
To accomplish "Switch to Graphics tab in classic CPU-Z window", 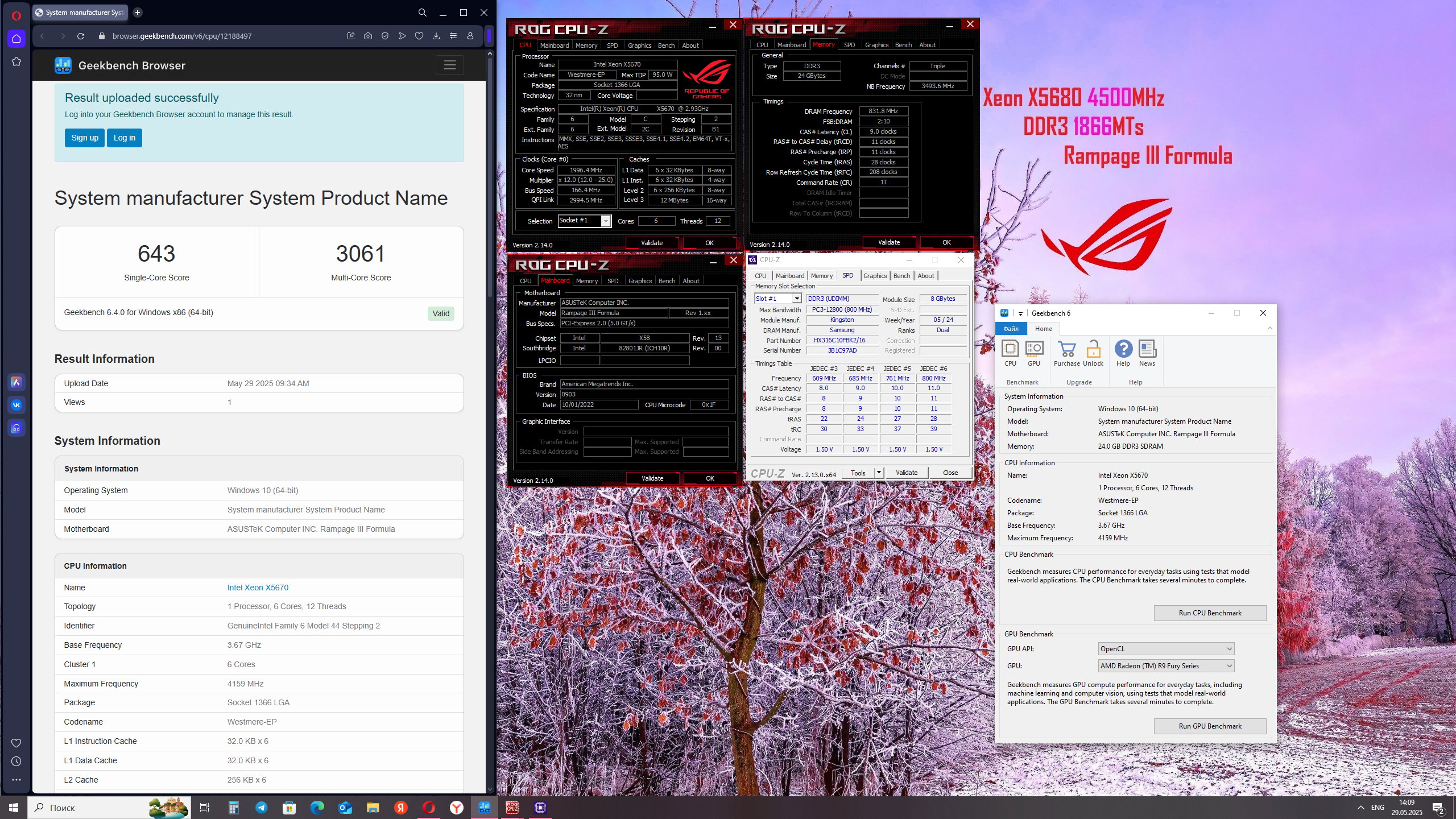I will pos(875,276).
